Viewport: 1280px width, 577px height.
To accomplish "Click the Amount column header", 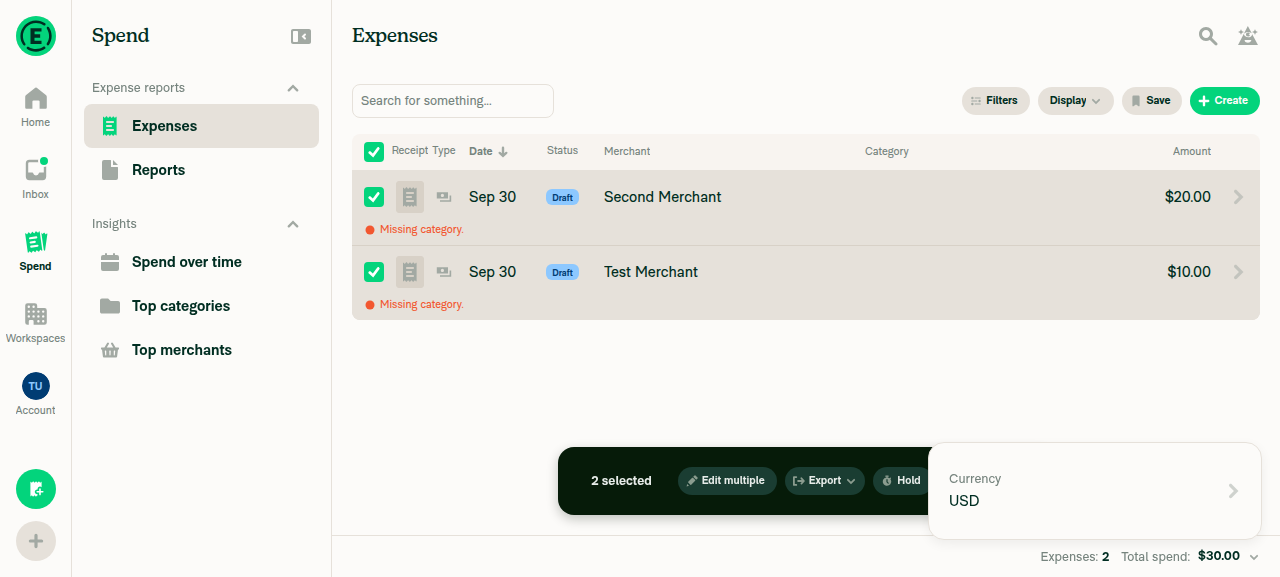I will [1192, 151].
